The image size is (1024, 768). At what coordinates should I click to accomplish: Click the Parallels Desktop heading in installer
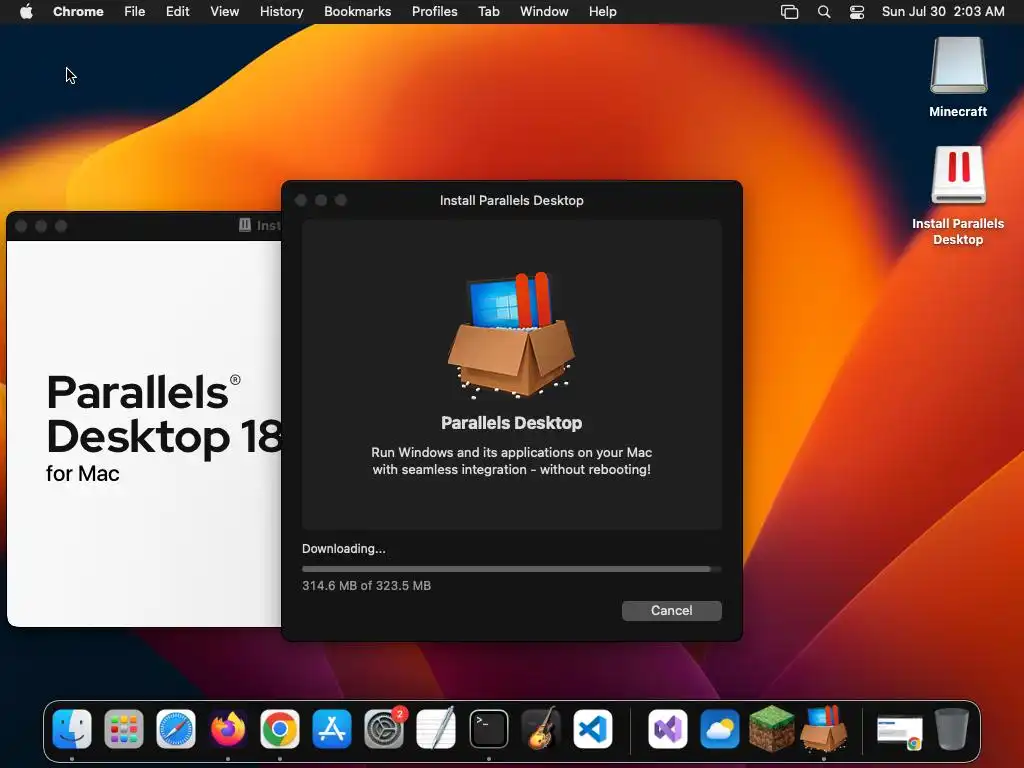(x=511, y=423)
